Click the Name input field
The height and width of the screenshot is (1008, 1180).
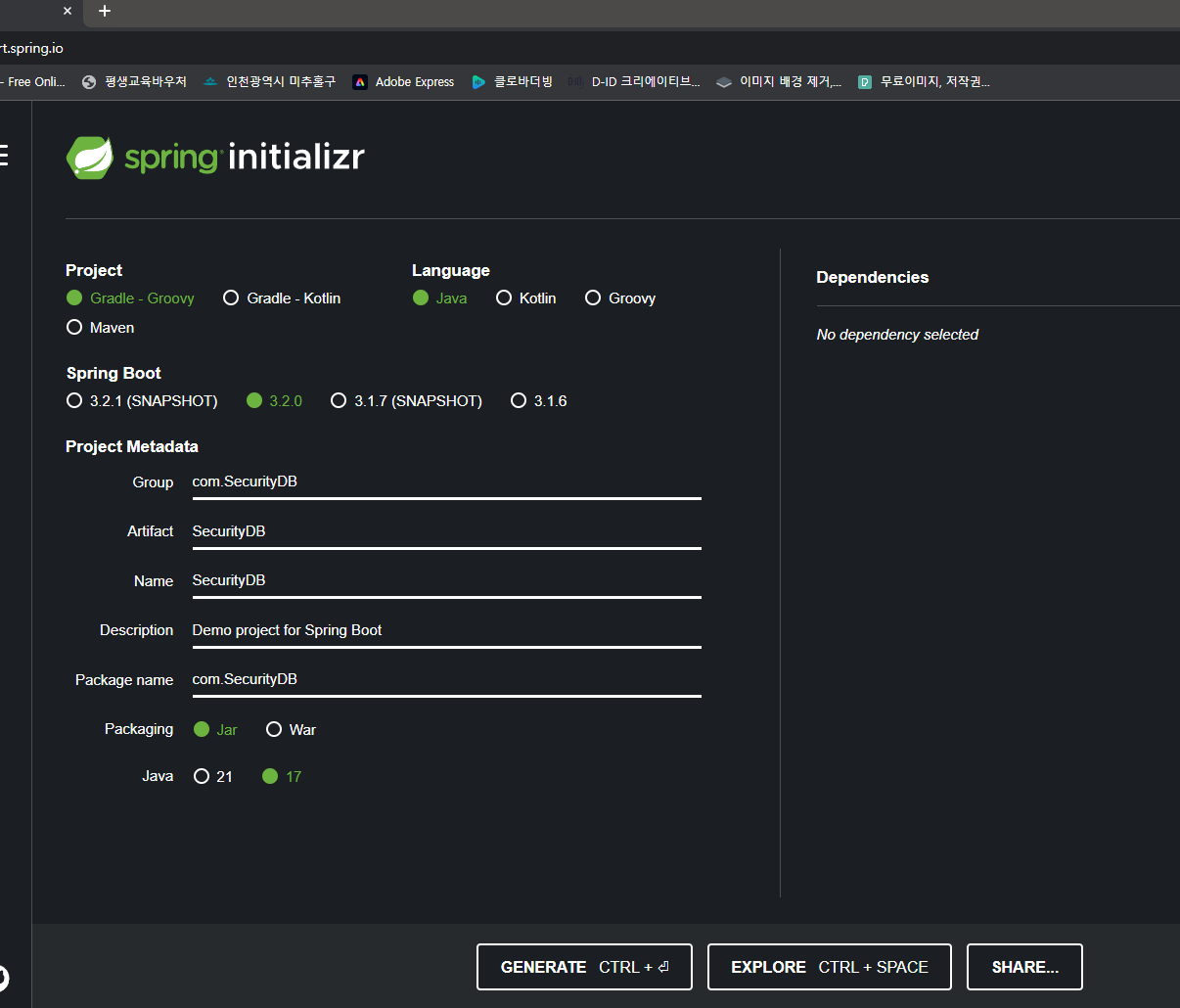coord(446,581)
